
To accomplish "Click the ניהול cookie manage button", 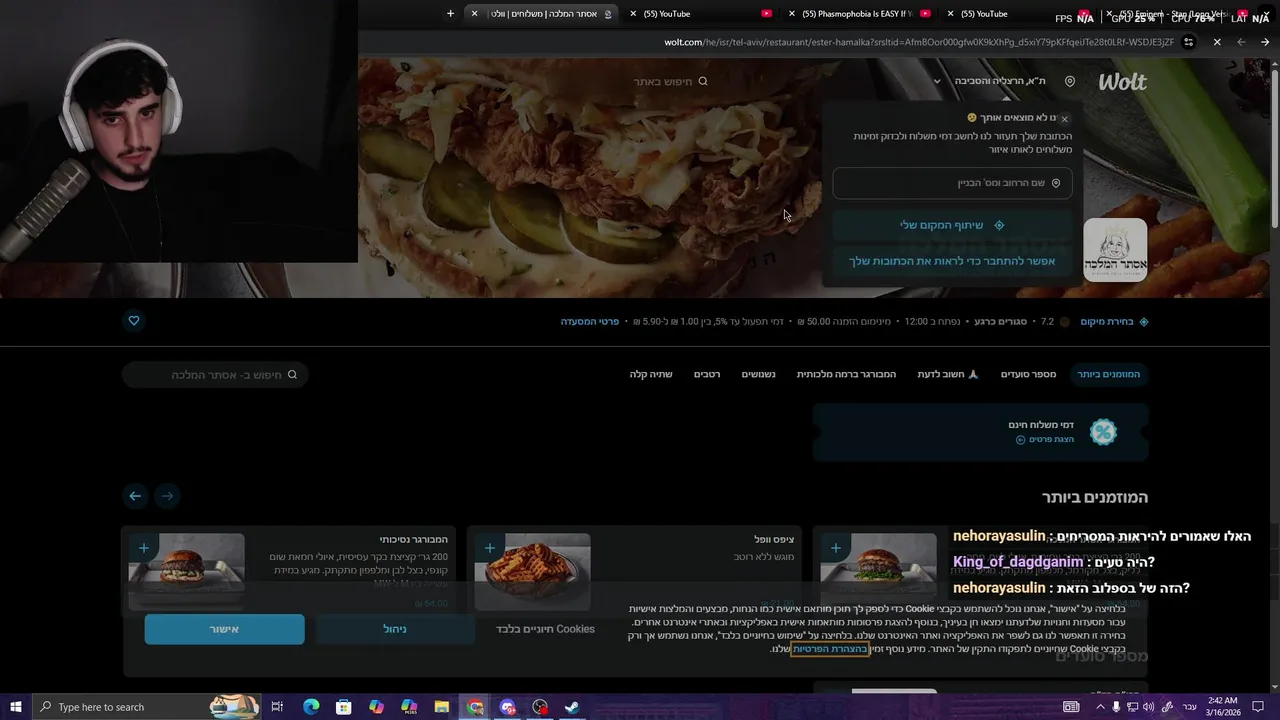I will tap(395, 629).
